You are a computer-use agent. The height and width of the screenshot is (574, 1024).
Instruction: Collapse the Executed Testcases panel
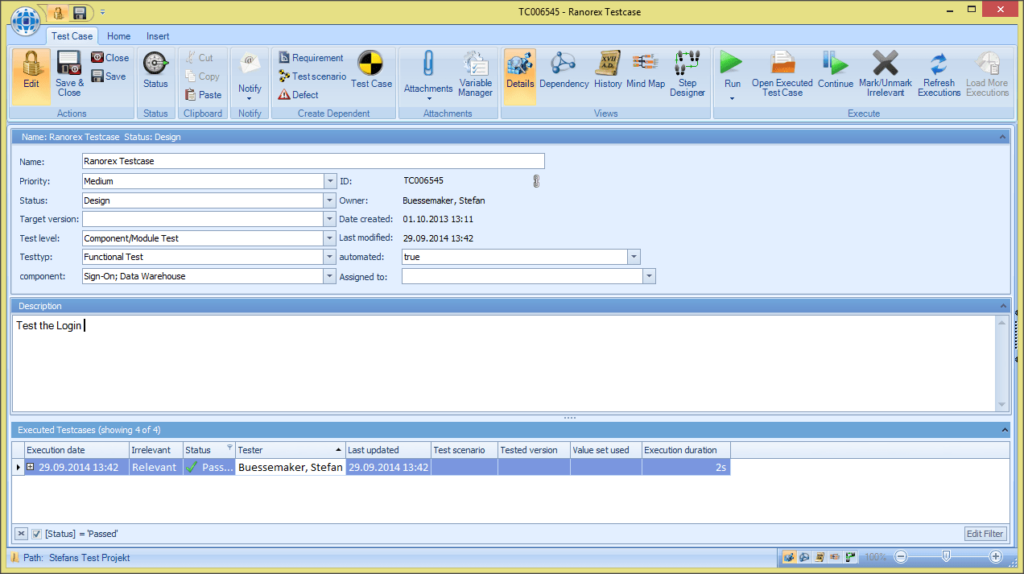(1004, 430)
